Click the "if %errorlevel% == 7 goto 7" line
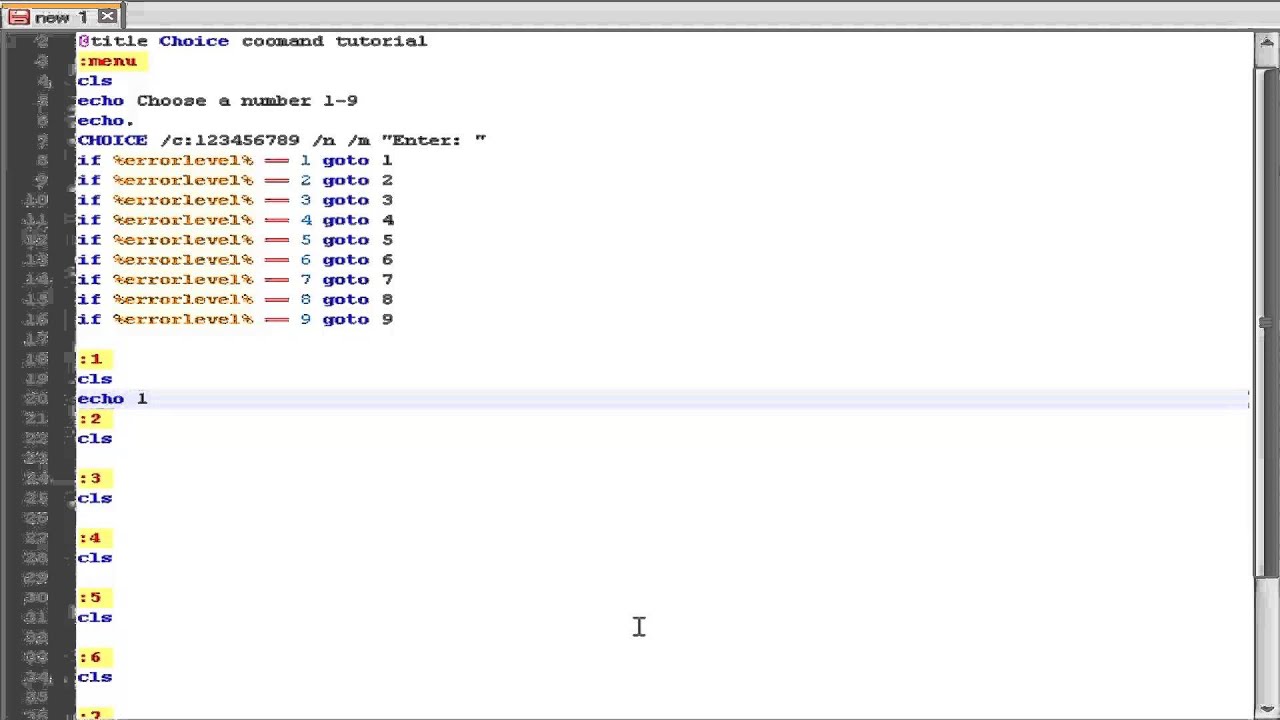The image size is (1280, 720). coord(235,280)
